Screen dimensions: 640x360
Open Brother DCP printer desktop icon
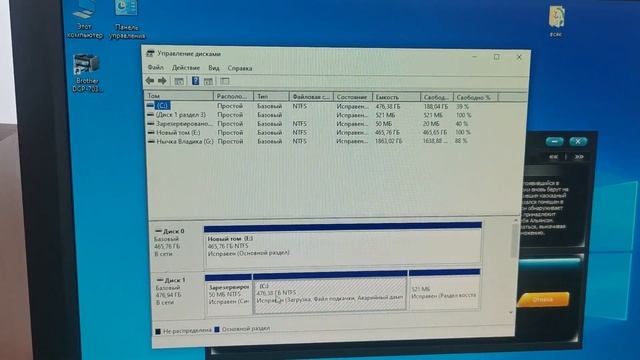click(87, 73)
